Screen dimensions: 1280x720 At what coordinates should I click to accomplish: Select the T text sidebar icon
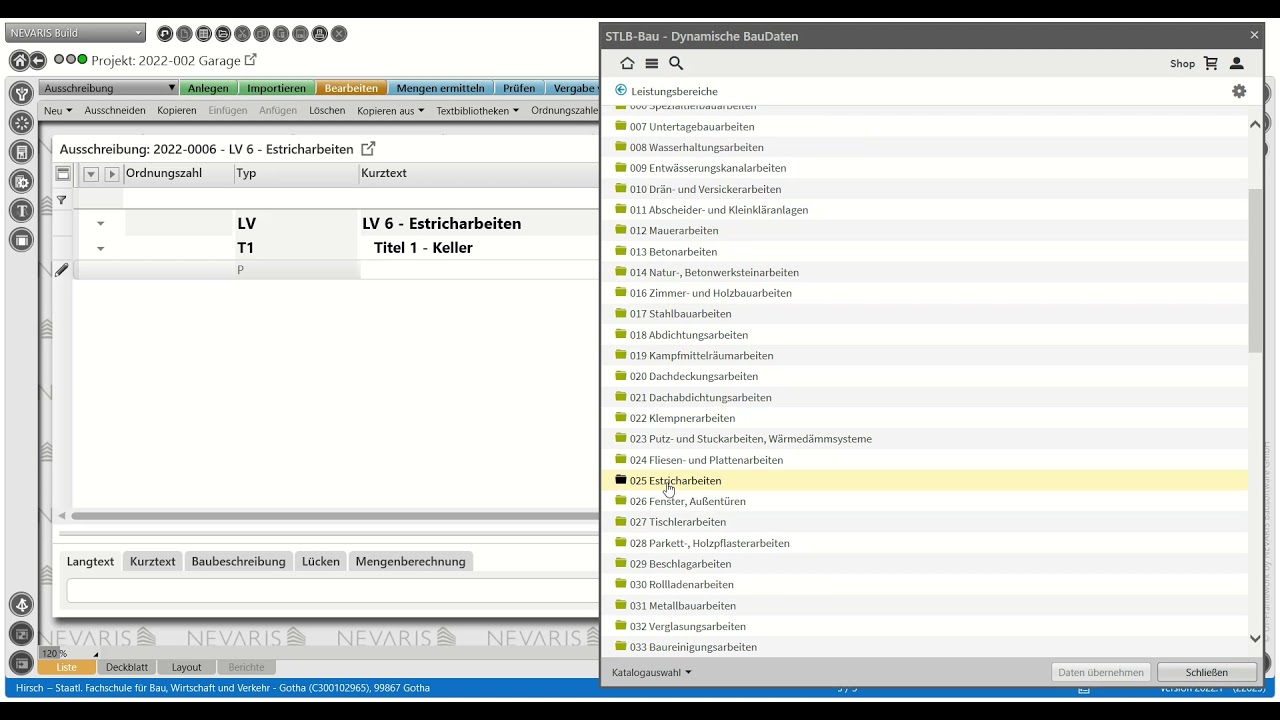coord(21,211)
